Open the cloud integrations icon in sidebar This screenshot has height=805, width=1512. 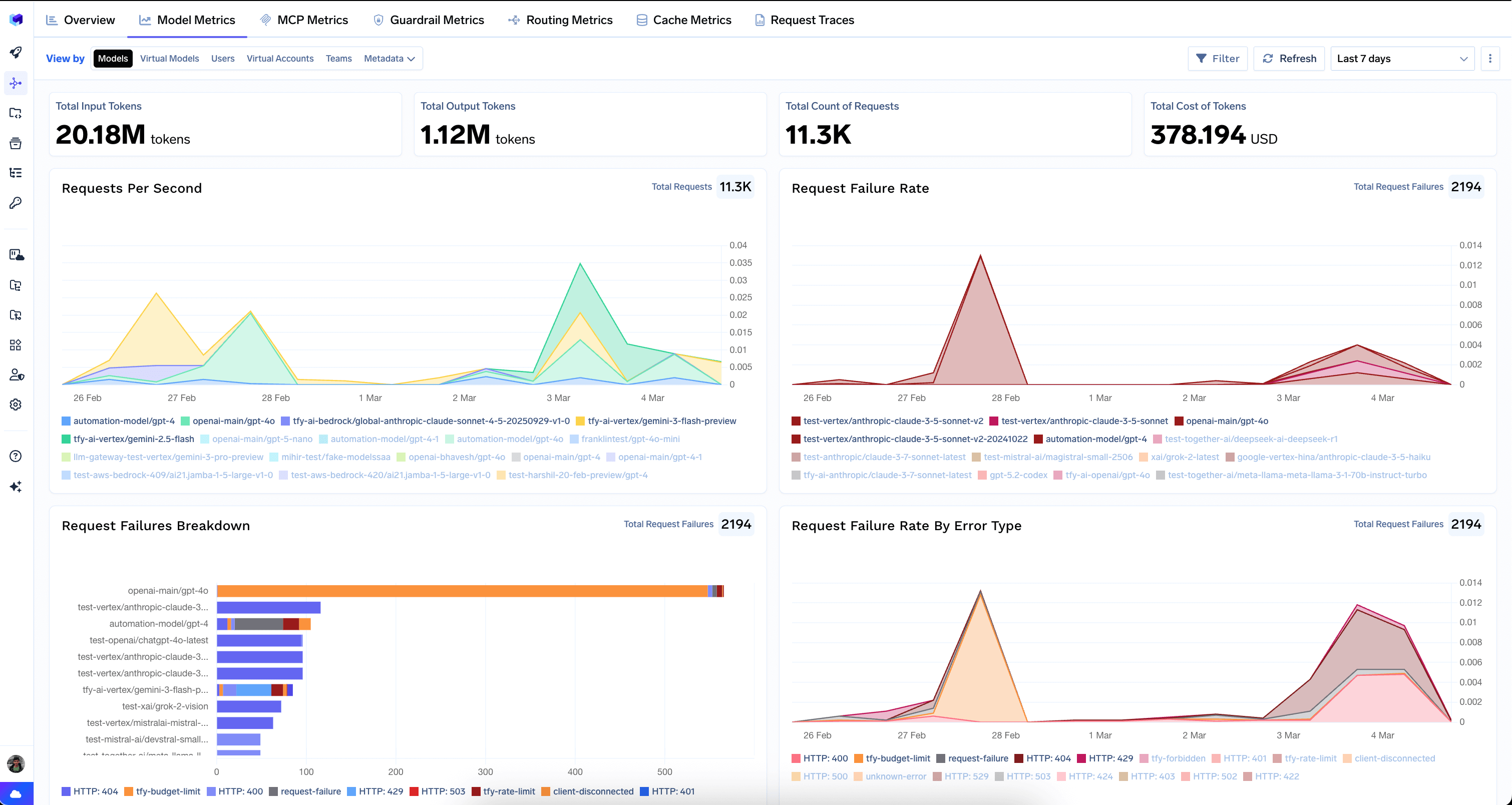[x=16, y=255]
